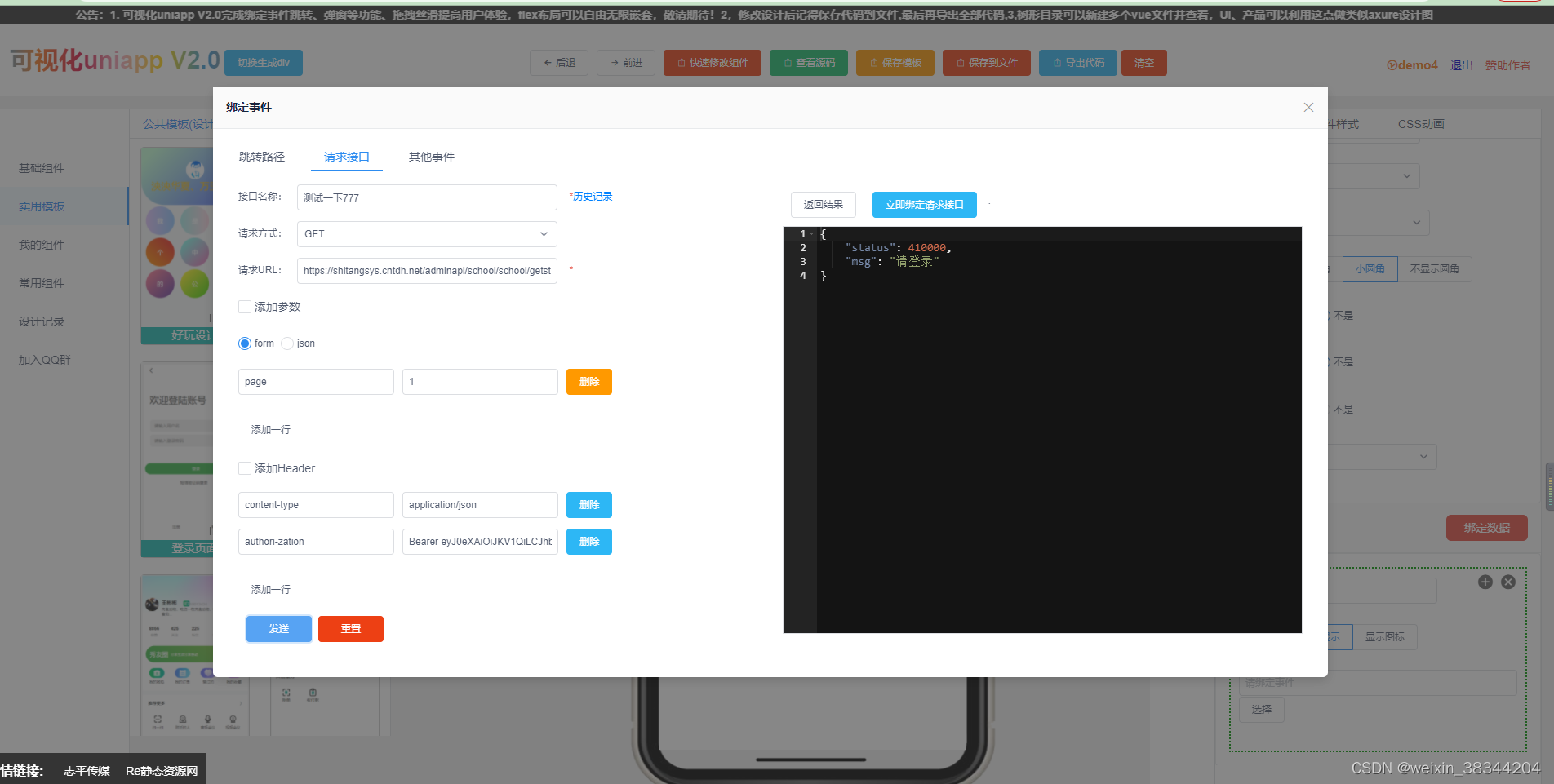The image size is (1554, 784).
Task: Click the 导出代码 export code icon
Action: 1055,63
